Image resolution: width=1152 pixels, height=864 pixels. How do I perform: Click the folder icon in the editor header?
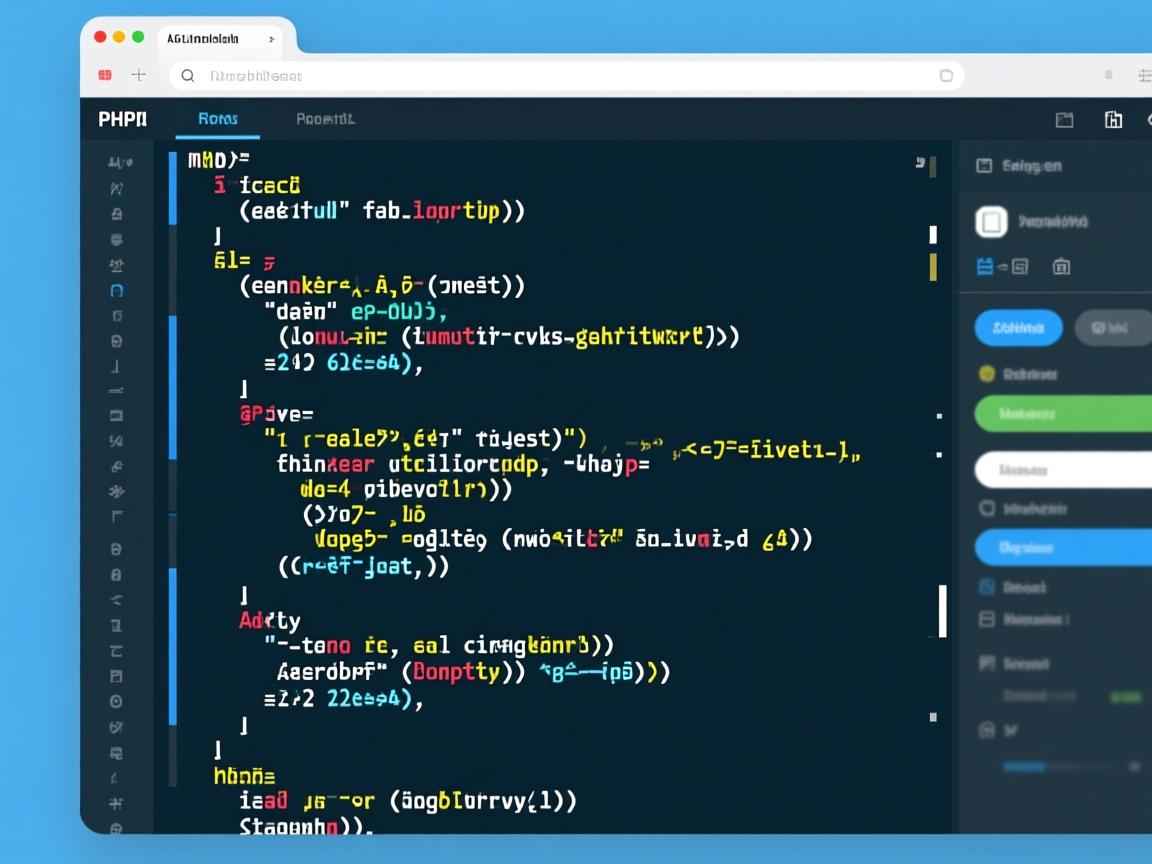1065,120
